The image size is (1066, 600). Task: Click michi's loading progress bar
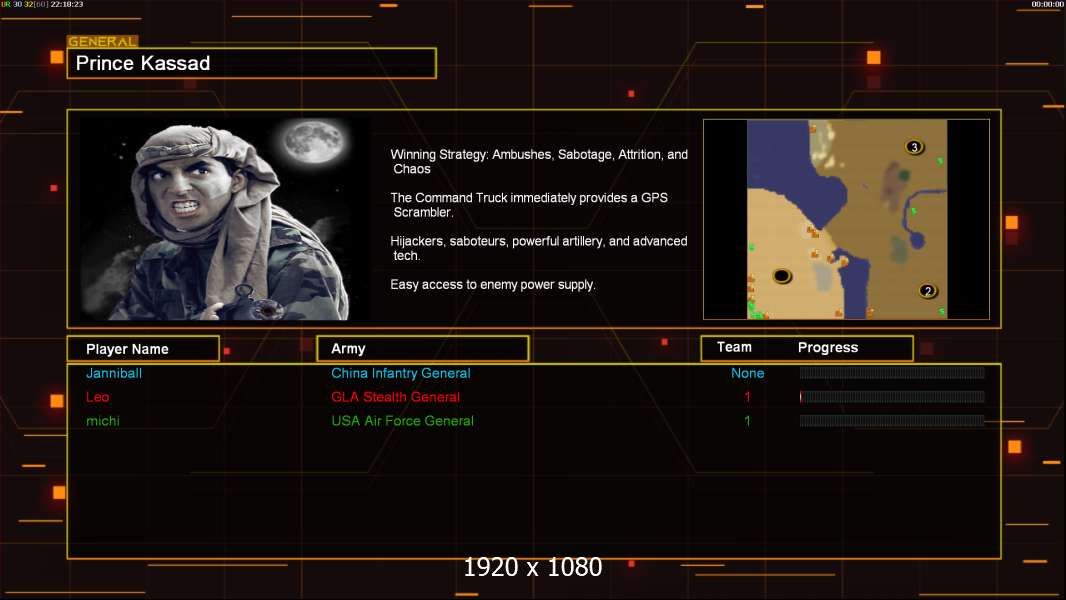(x=892, y=421)
